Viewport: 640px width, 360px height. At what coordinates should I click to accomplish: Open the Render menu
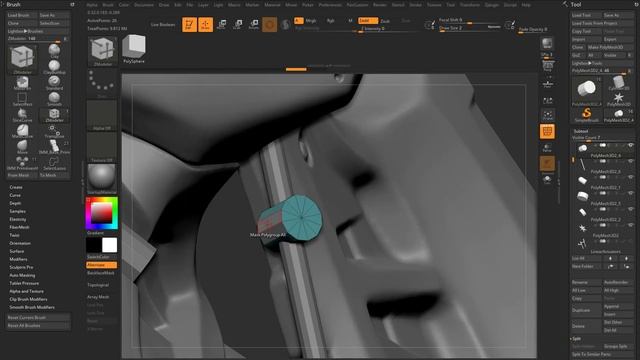(380, 5)
